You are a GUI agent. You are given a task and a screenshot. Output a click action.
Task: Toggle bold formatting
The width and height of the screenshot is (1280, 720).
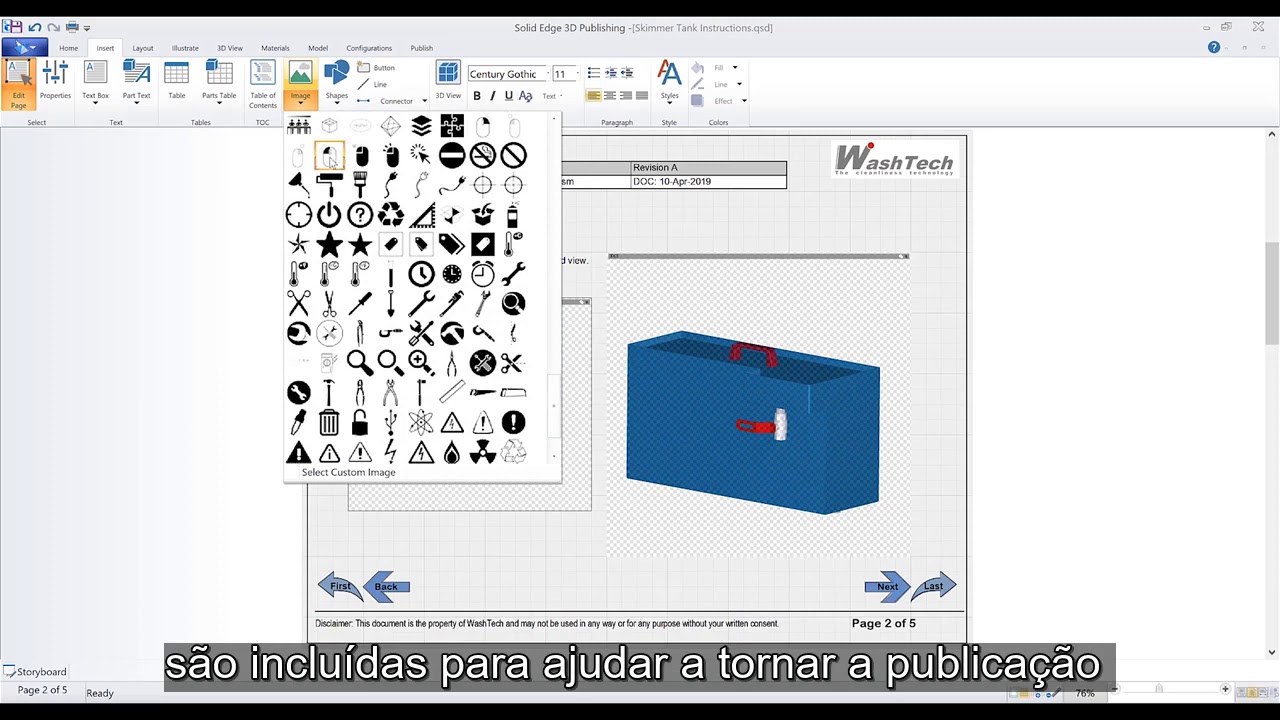click(477, 96)
